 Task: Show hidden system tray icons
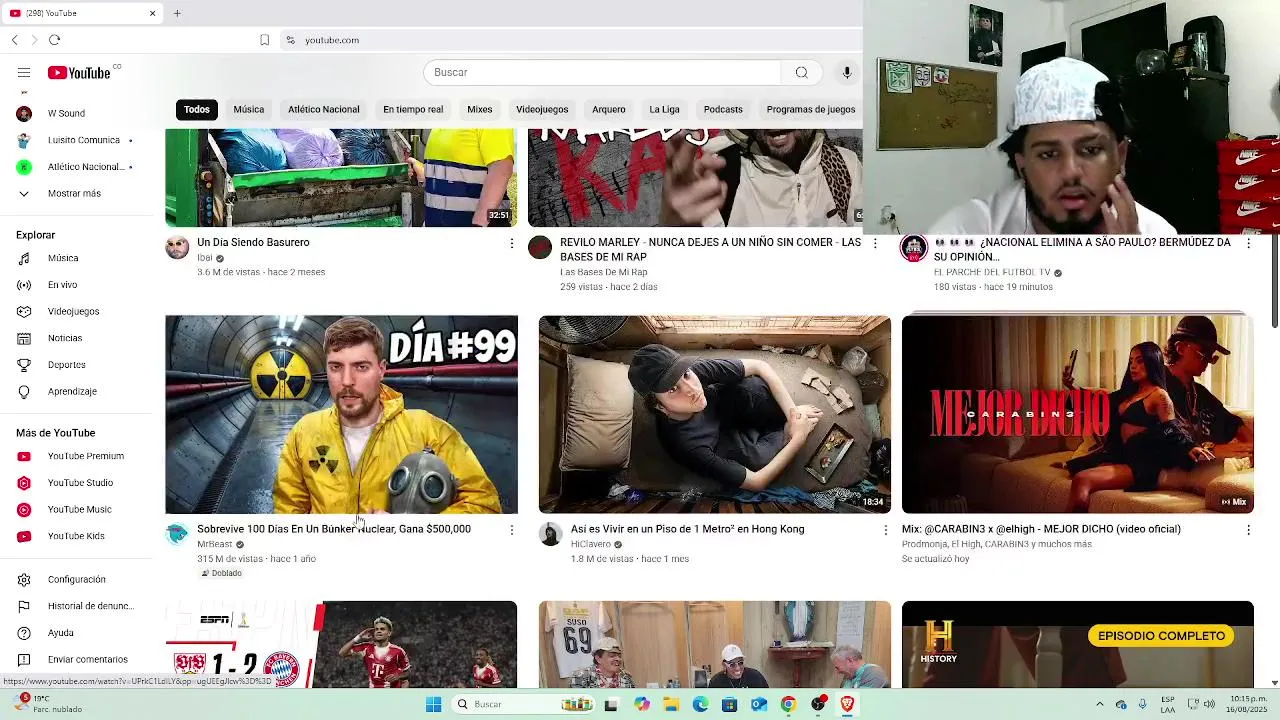point(1099,704)
